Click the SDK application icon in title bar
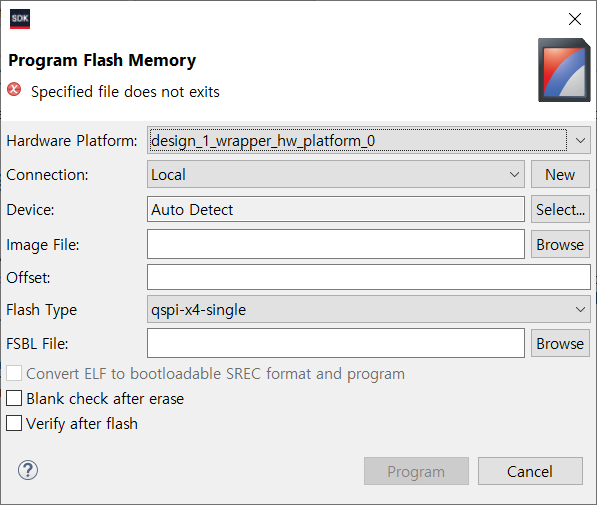This screenshot has width=597, height=505. tap(20, 19)
